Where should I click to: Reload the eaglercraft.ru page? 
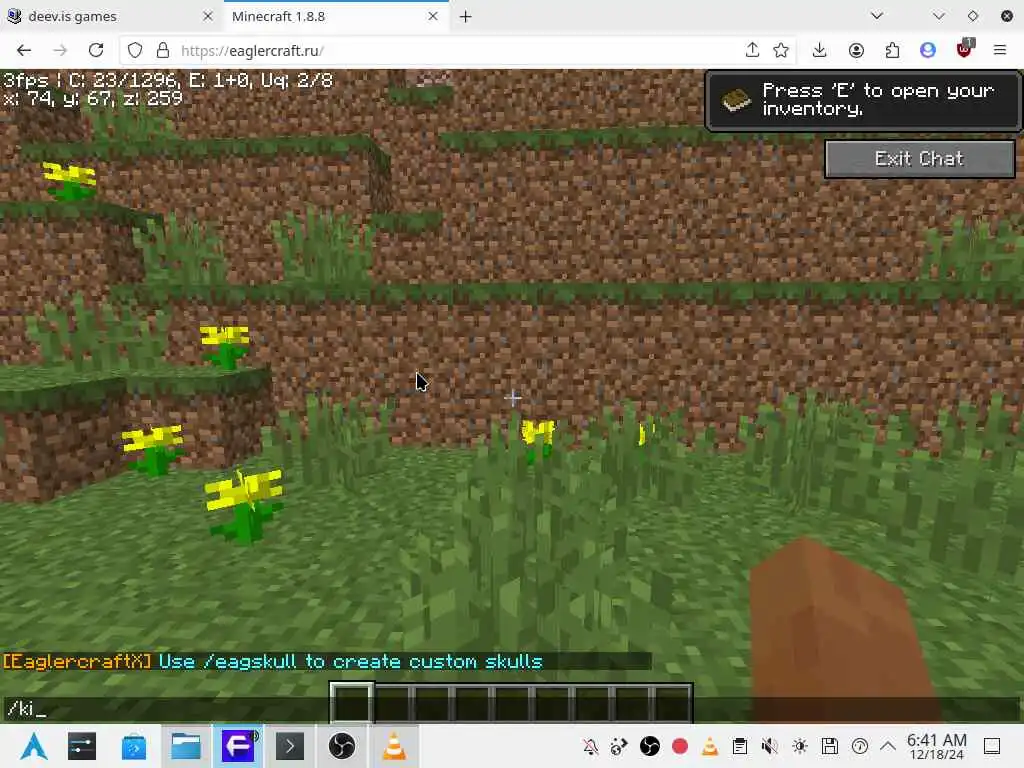coord(96,50)
